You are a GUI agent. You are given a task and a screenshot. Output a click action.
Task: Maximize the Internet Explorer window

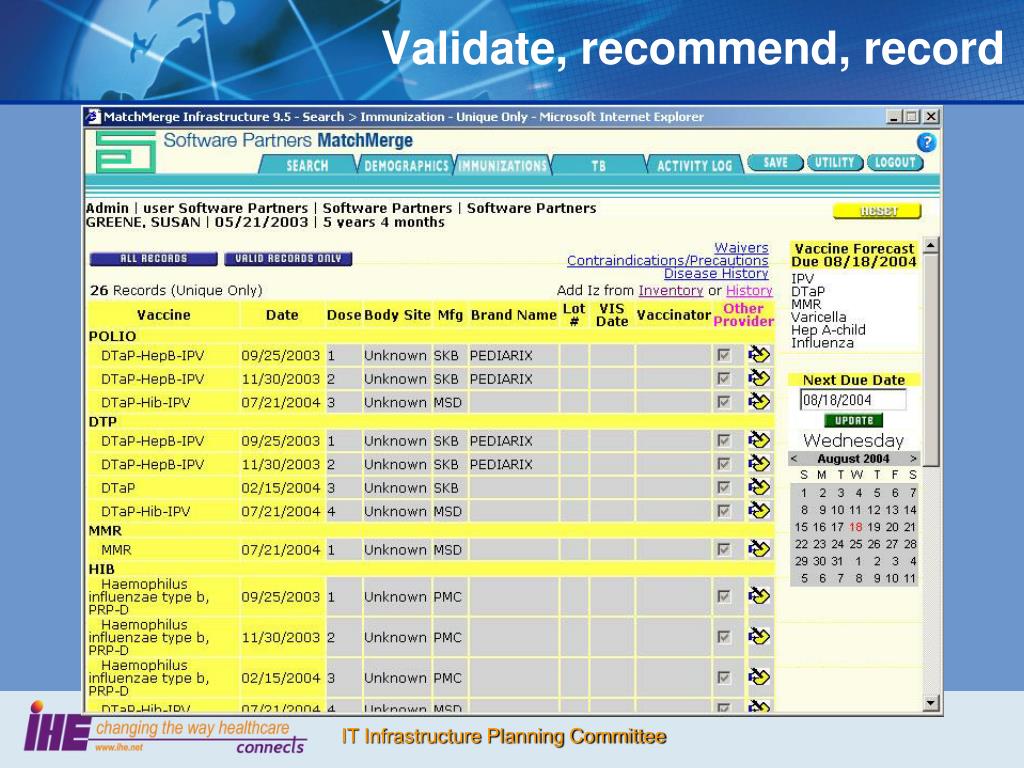click(x=912, y=116)
